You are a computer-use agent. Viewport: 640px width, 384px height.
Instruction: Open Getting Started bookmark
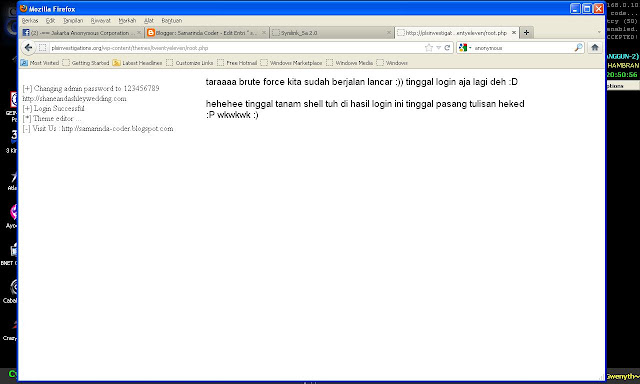pos(86,63)
